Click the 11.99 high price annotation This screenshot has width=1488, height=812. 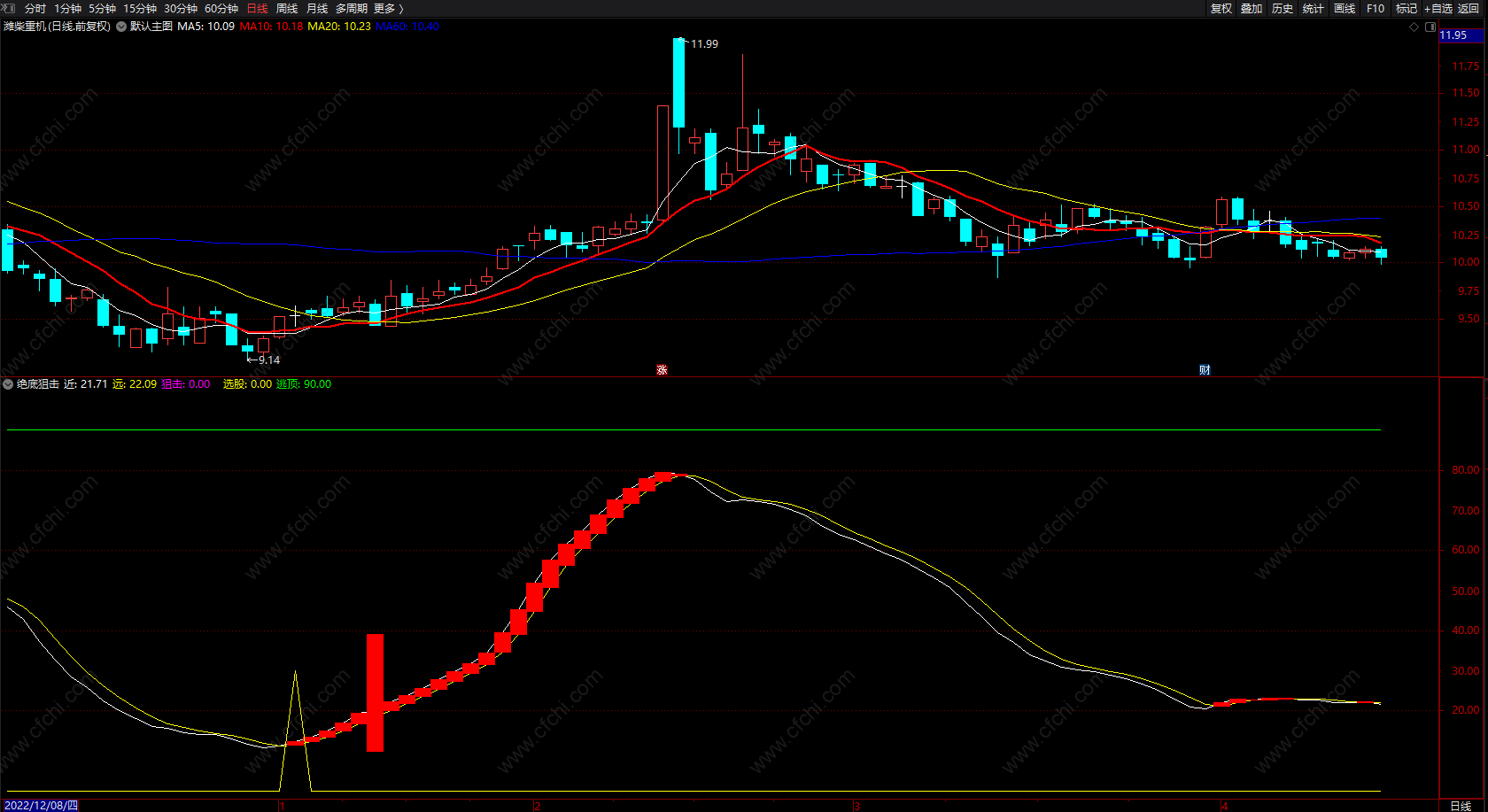click(704, 43)
